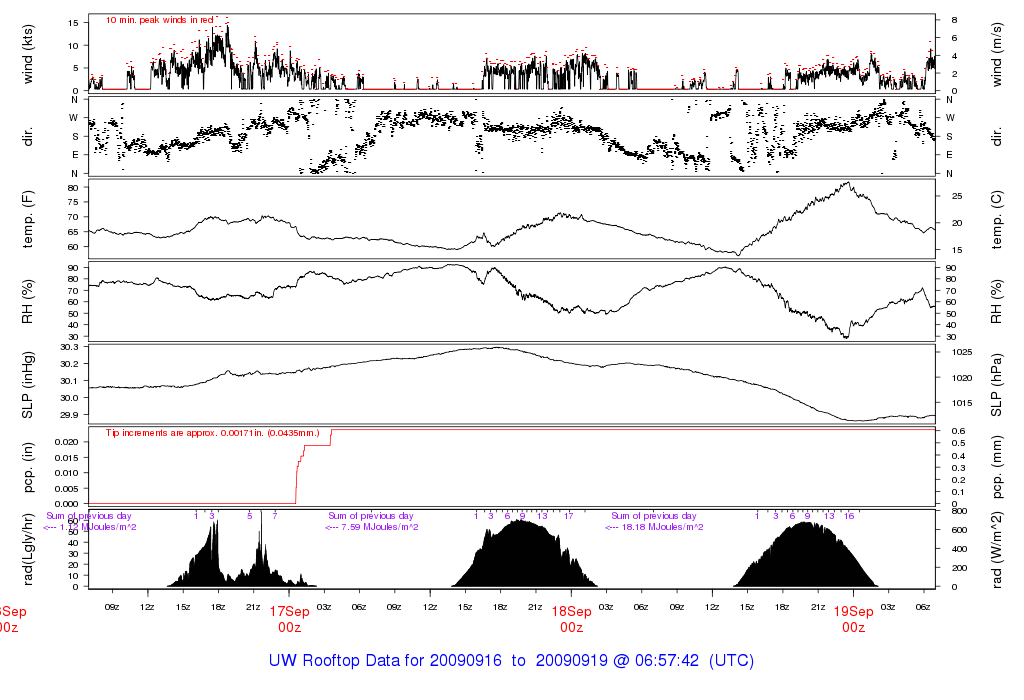Click the SLP (hPa) right axis label
Viewport: 1024px width, 700px height.
tap(996, 385)
